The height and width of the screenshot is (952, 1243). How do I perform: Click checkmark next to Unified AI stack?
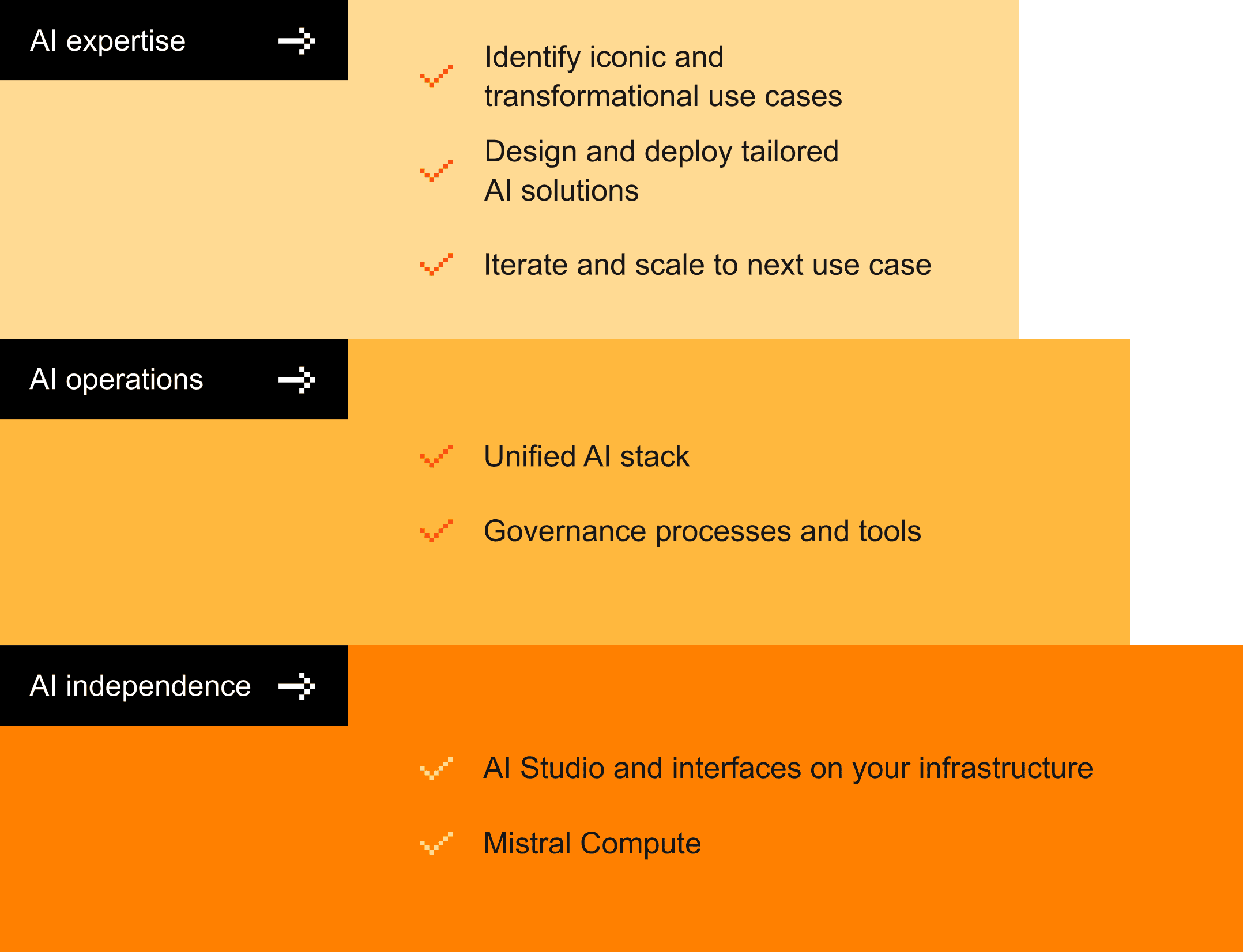(436, 456)
